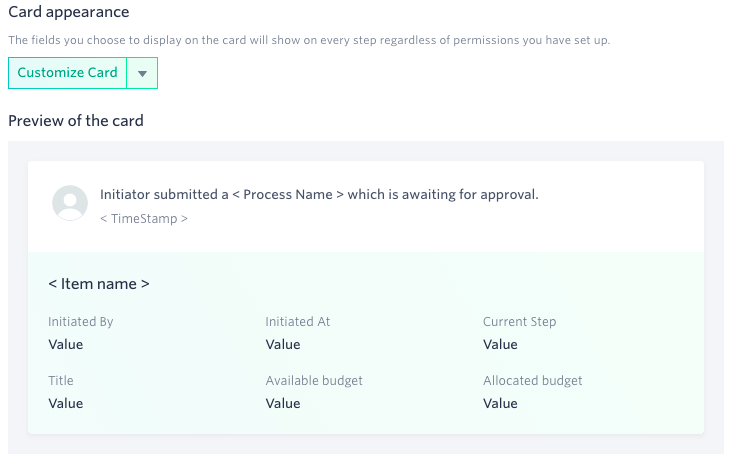Click the Initiated At field label

(x=298, y=322)
